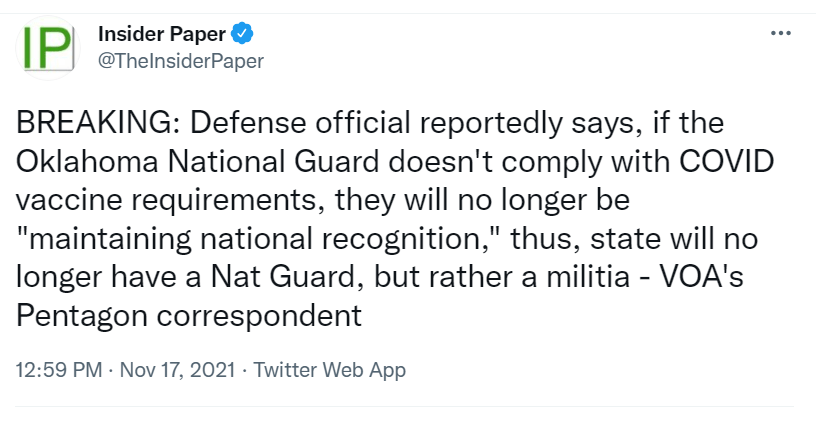The height and width of the screenshot is (425, 816).
Task: Open the 12:59 PM timestamp link
Action: pos(59,370)
